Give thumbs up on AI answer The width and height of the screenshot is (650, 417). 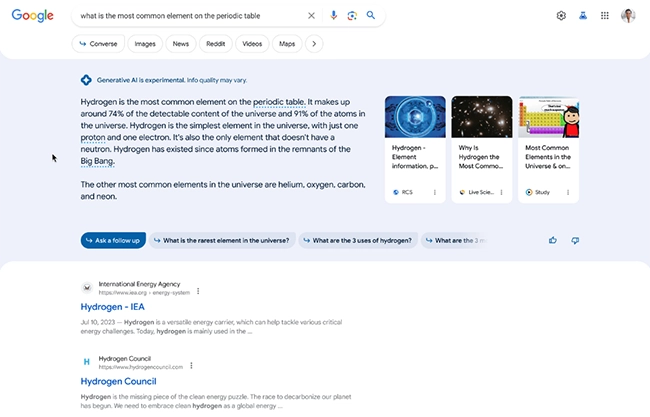(x=553, y=240)
